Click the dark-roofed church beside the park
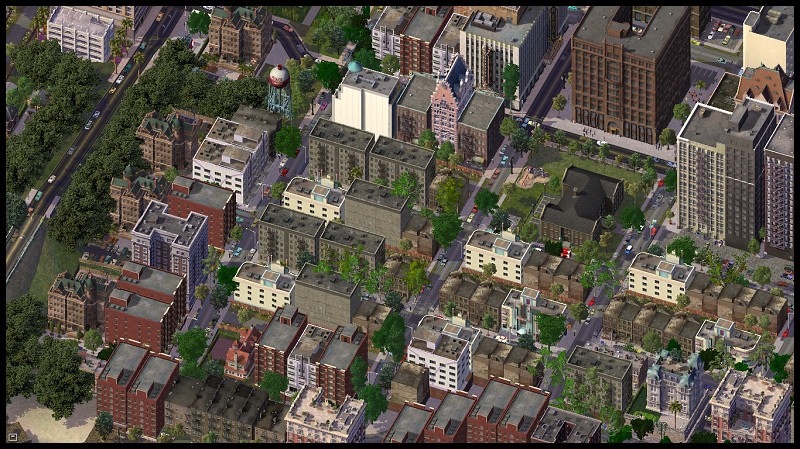The image size is (800, 449). (581, 205)
